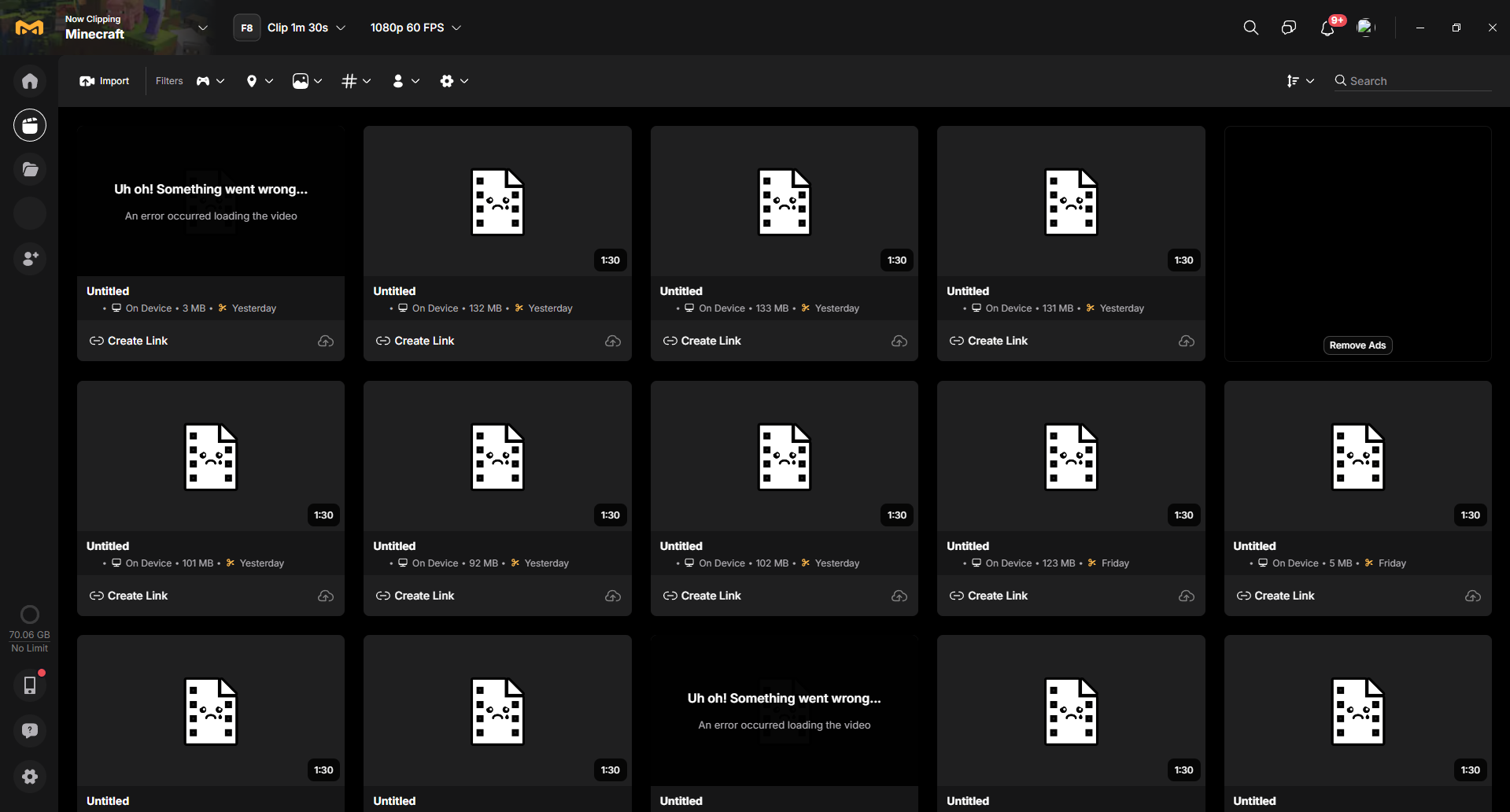Upload the 101 MB clip to cloud

click(326, 596)
